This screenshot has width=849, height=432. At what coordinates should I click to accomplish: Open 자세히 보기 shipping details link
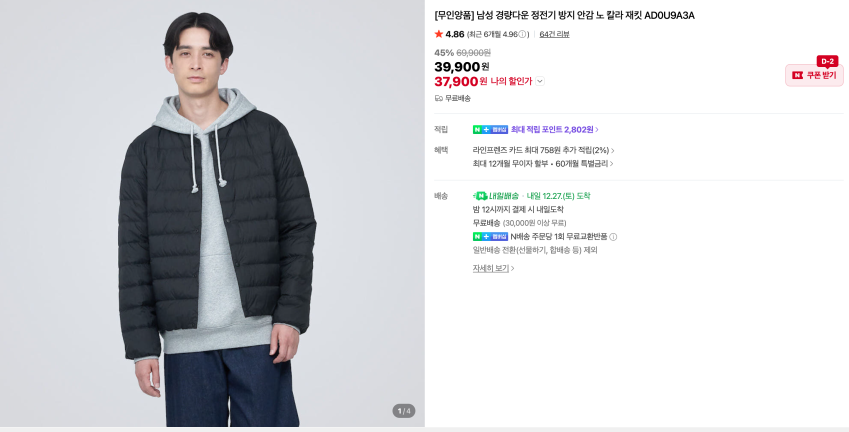click(x=493, y=268)
